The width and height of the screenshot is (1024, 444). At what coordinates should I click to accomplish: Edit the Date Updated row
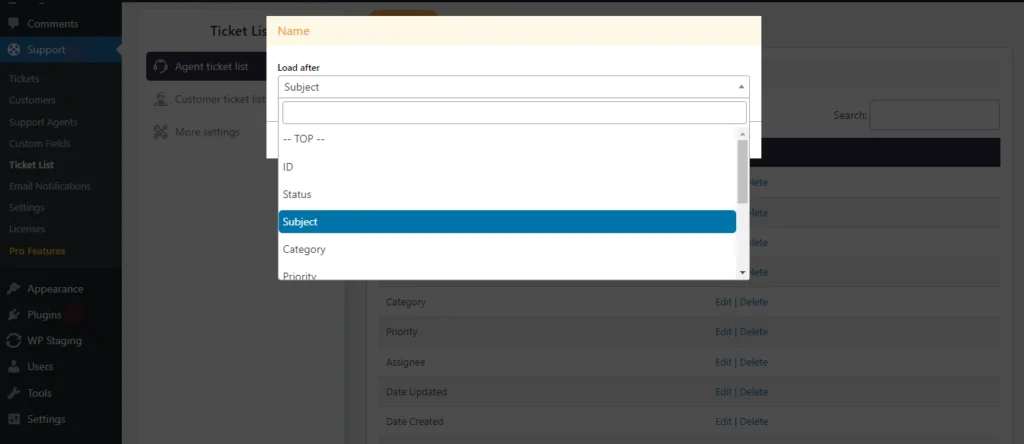[723, 392]
